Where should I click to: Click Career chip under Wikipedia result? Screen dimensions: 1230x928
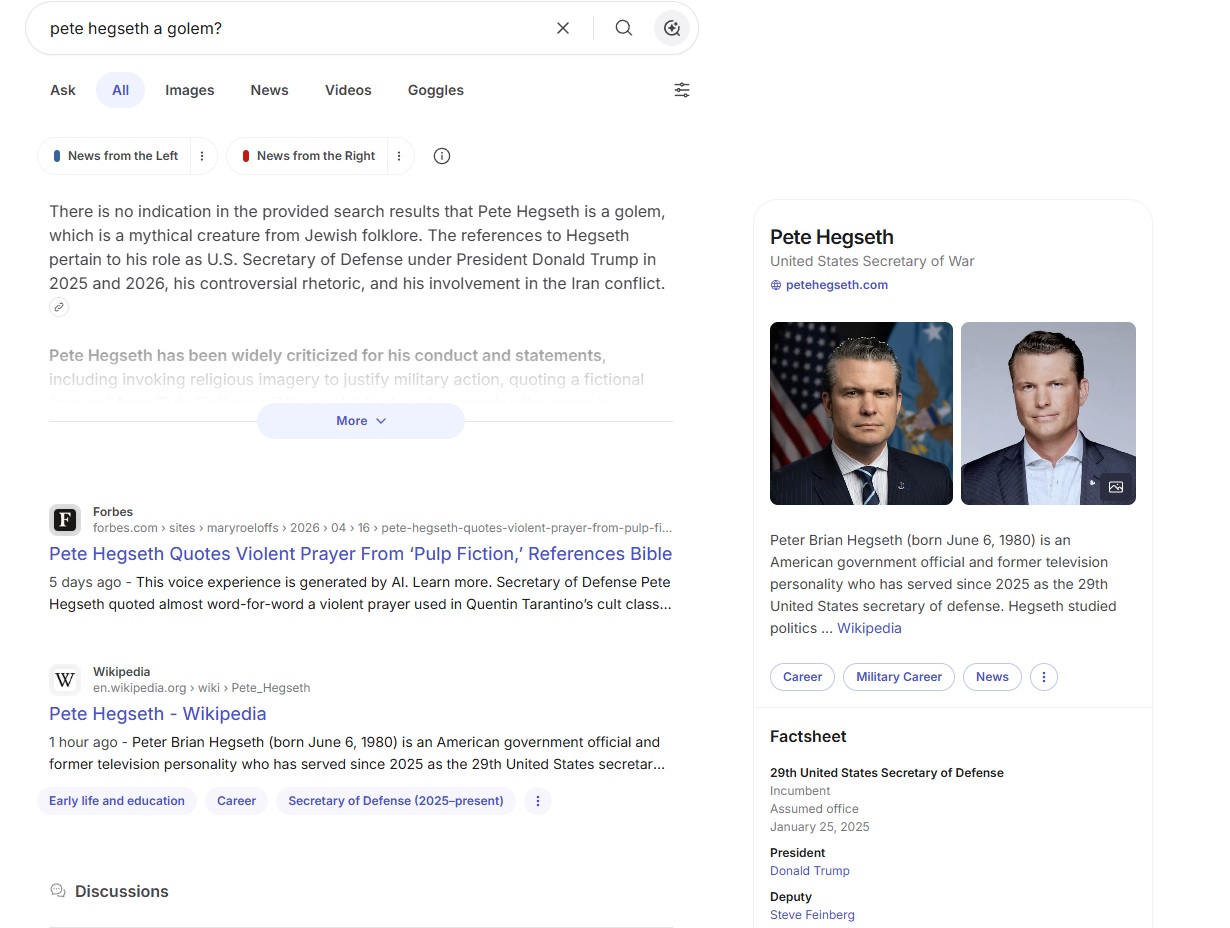click(237, 801)
